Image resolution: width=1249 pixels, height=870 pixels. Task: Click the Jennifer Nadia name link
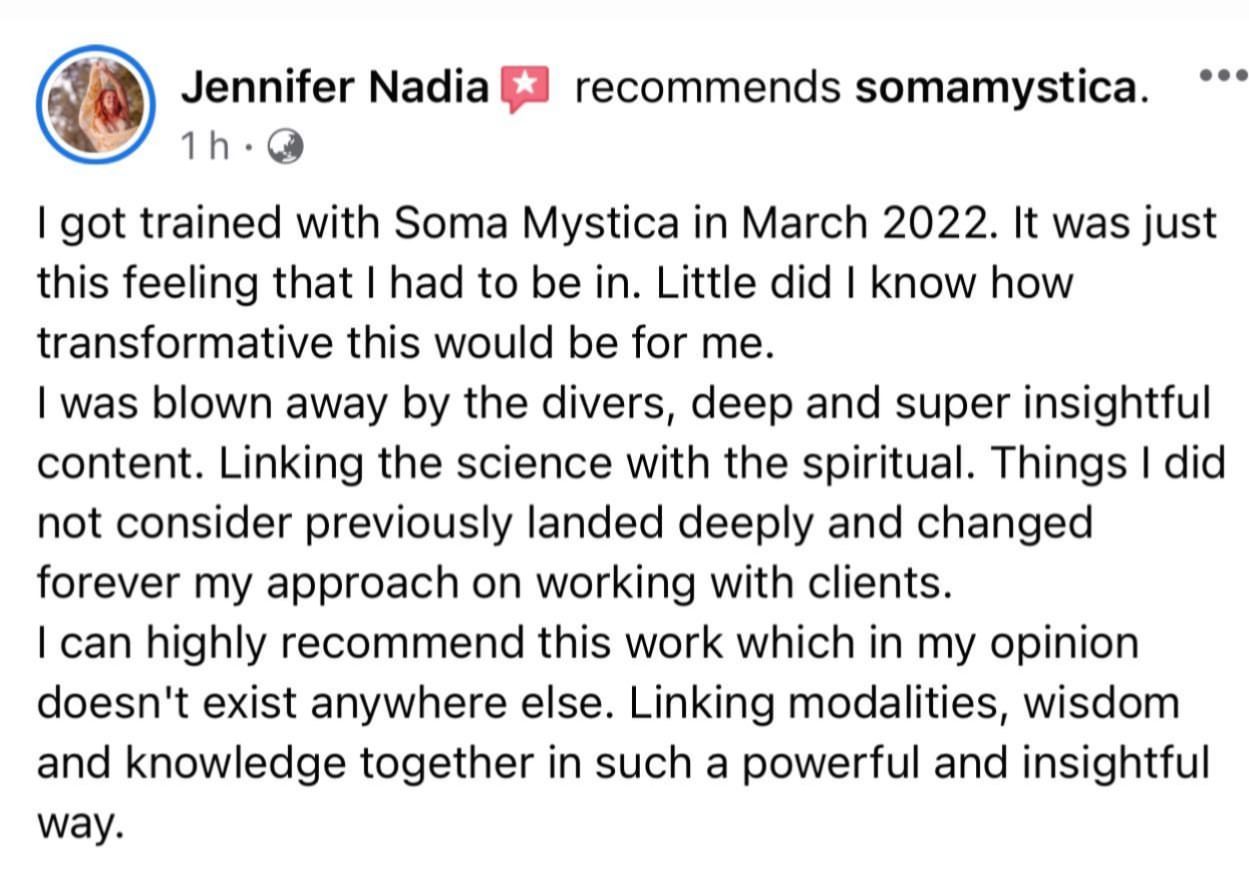tap(334, 90)
